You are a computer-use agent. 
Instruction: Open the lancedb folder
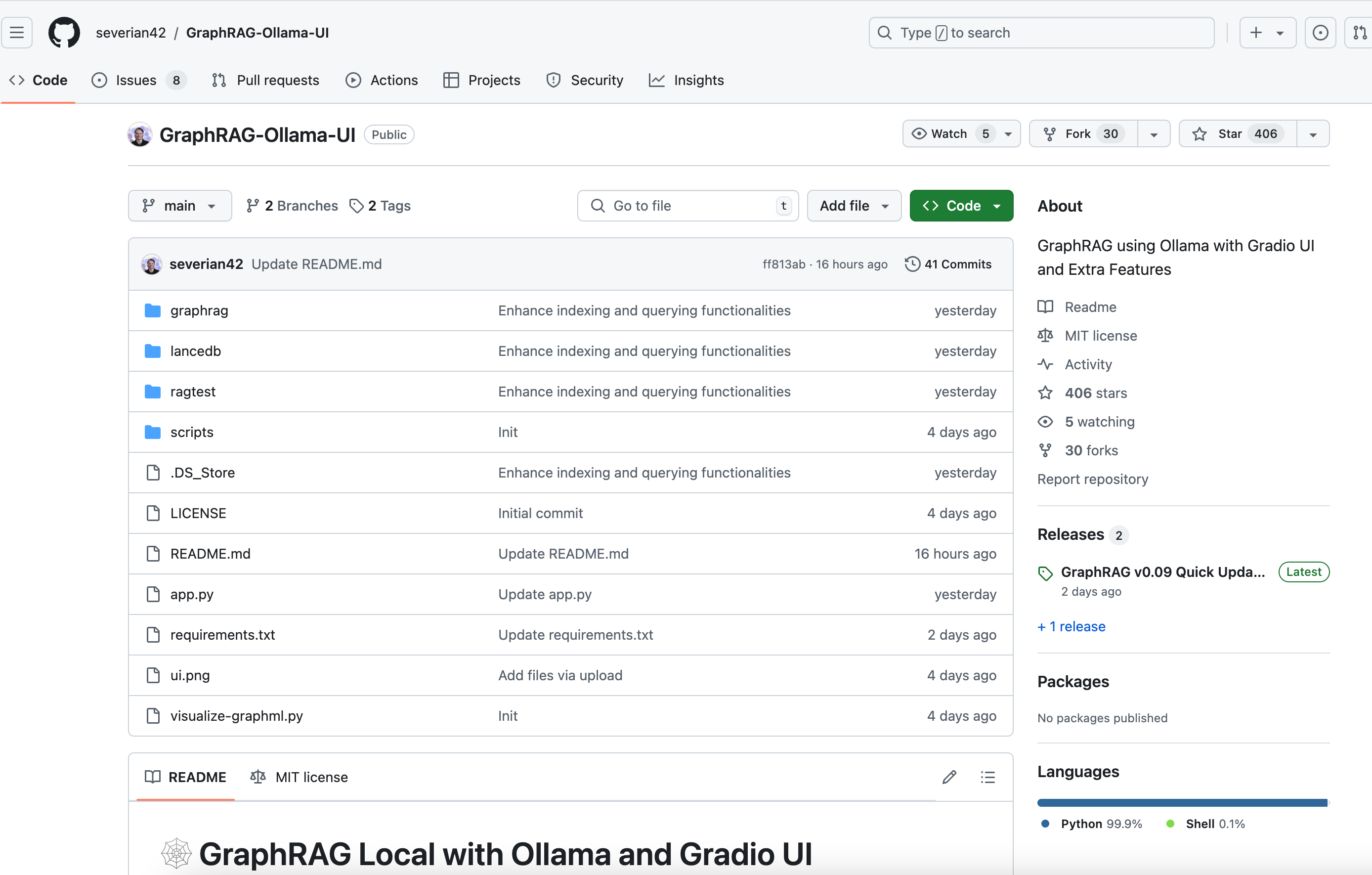tap(195, 351)
